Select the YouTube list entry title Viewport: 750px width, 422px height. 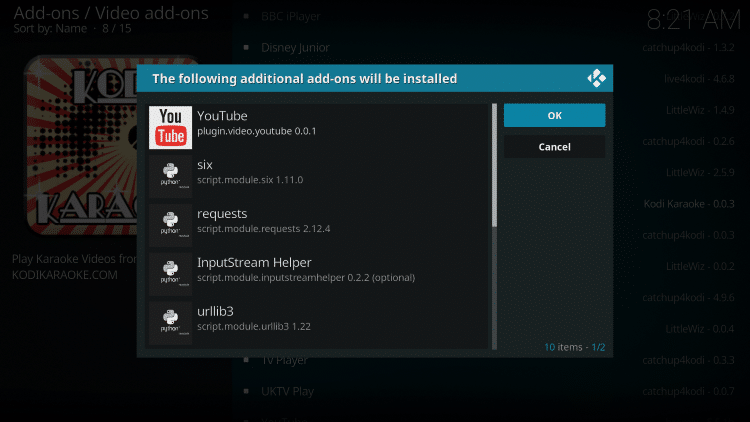pyautogui.click(x=222, y=116)
